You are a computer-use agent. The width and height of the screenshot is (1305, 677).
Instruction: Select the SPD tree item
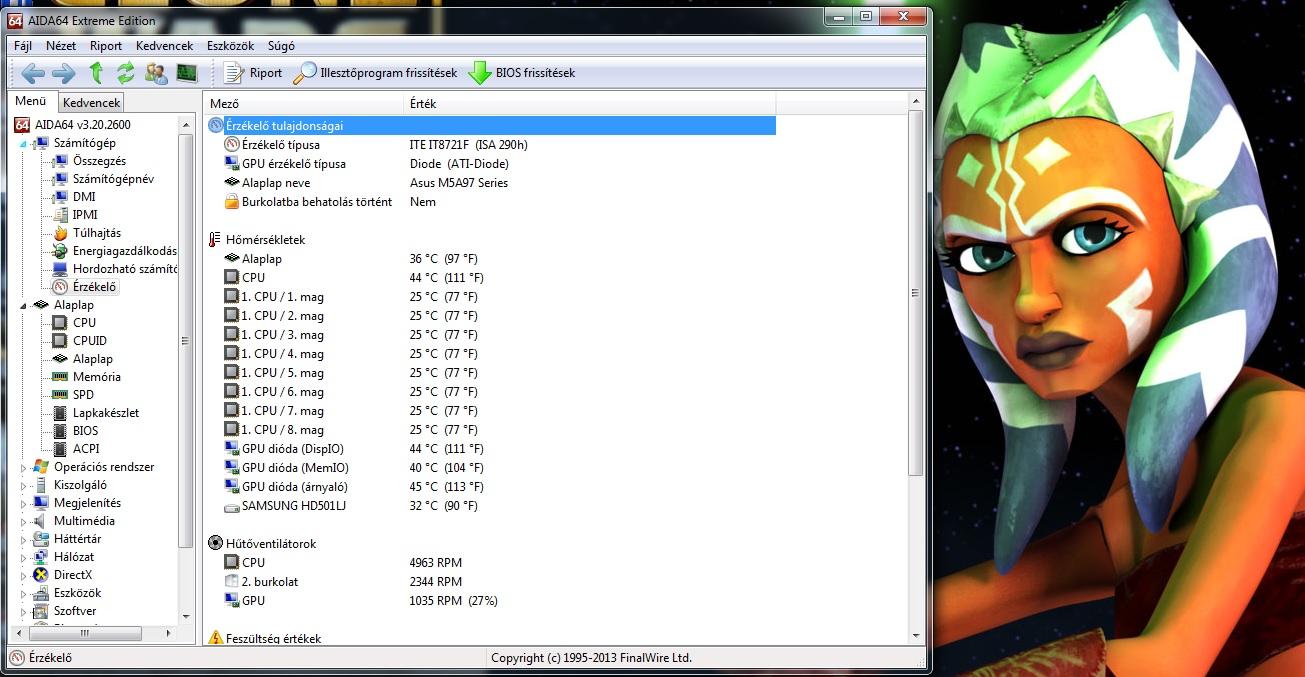click(84, 395)
